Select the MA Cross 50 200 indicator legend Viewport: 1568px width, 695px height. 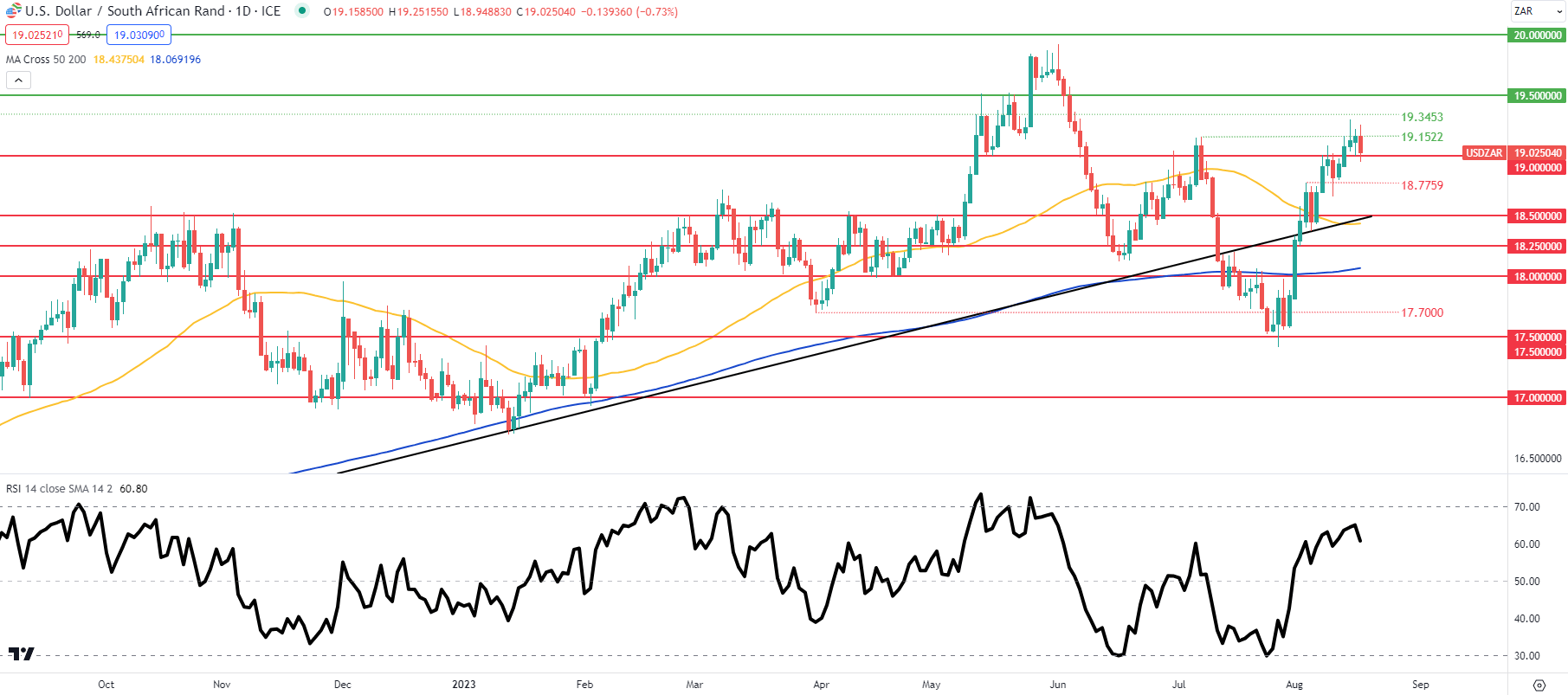click(46, 60)
